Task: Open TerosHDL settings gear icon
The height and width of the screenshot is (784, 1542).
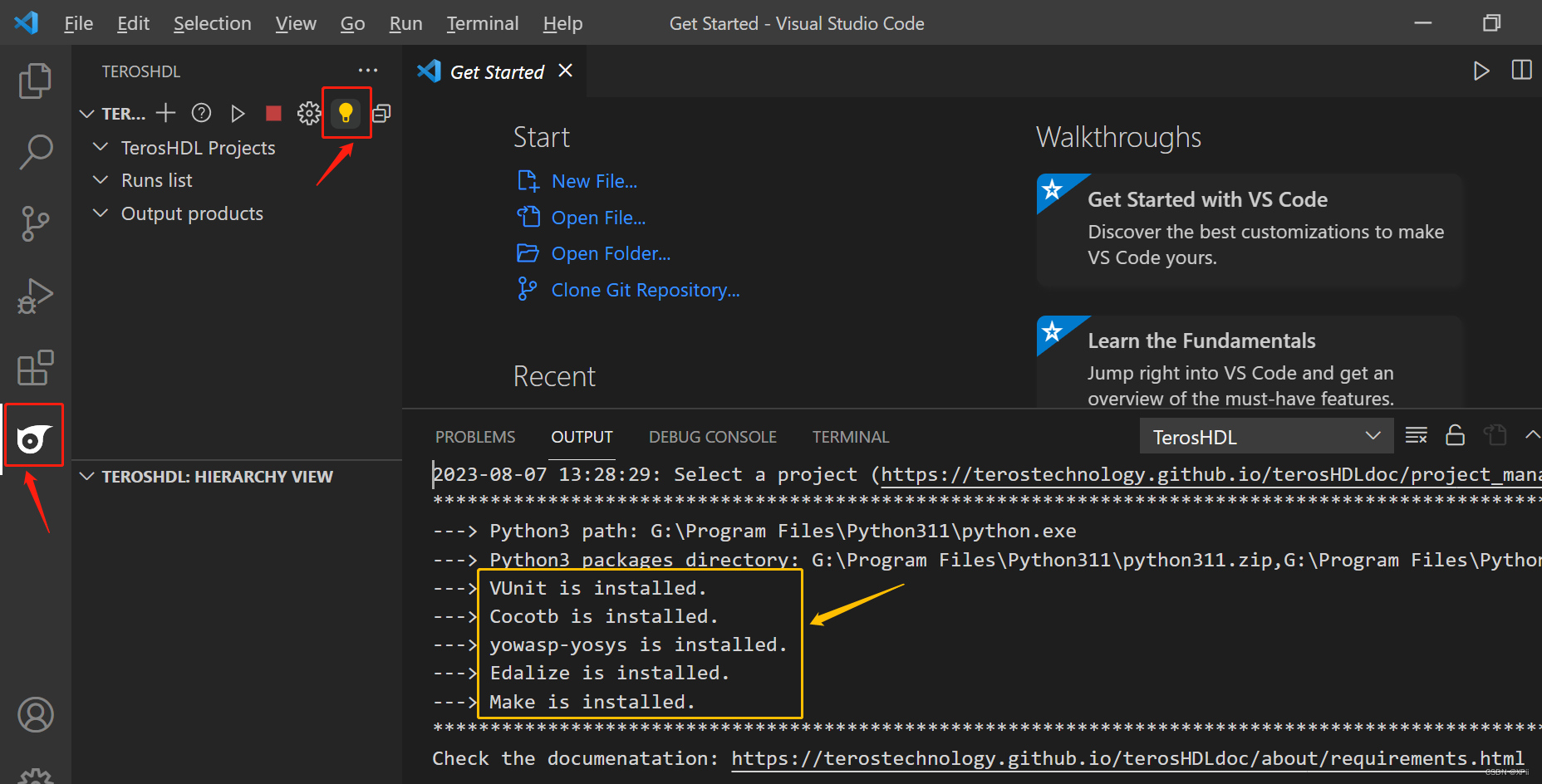Action: [309, 113]
